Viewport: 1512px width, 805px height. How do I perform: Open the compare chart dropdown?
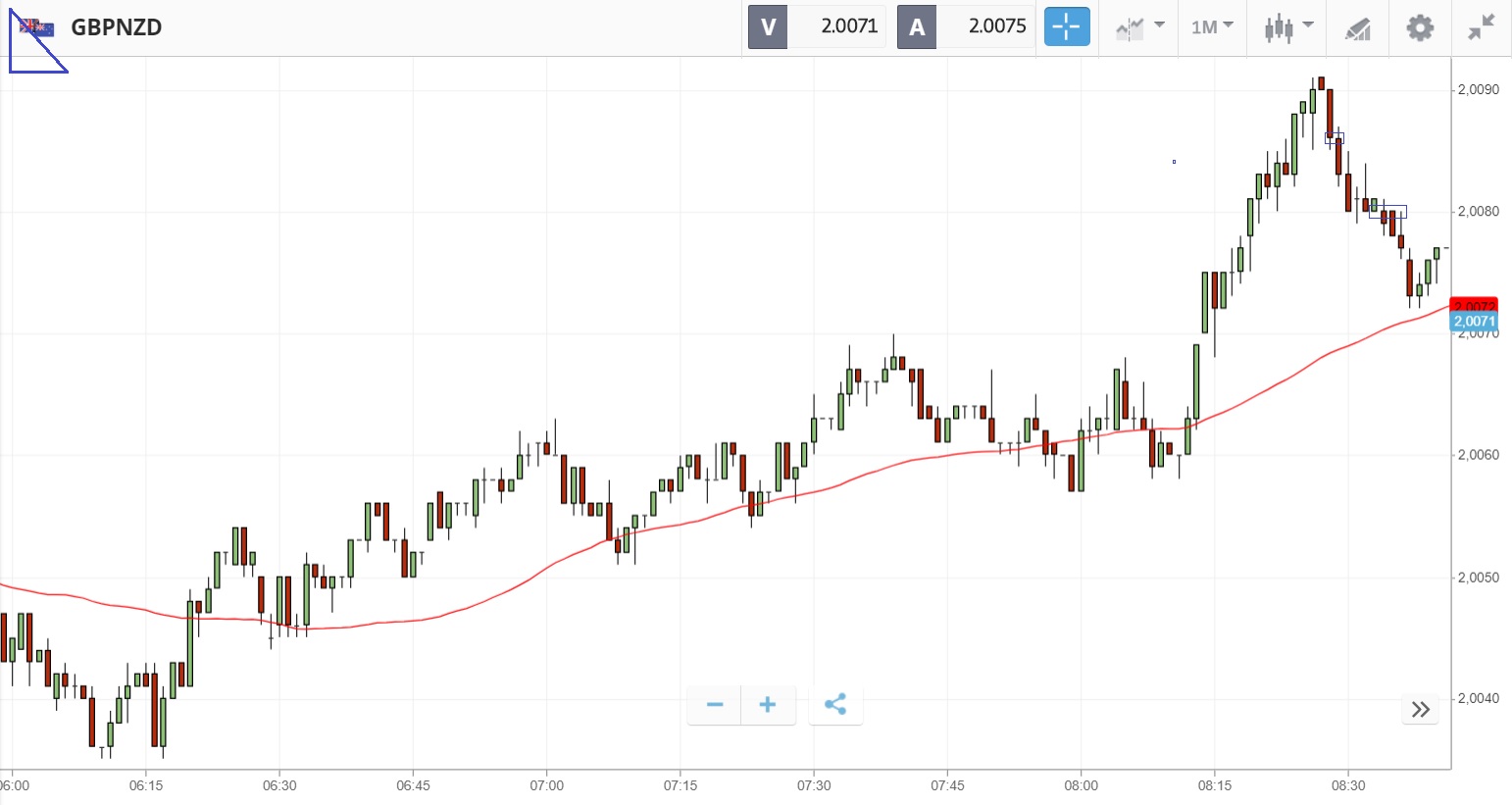click(1139, 26)
